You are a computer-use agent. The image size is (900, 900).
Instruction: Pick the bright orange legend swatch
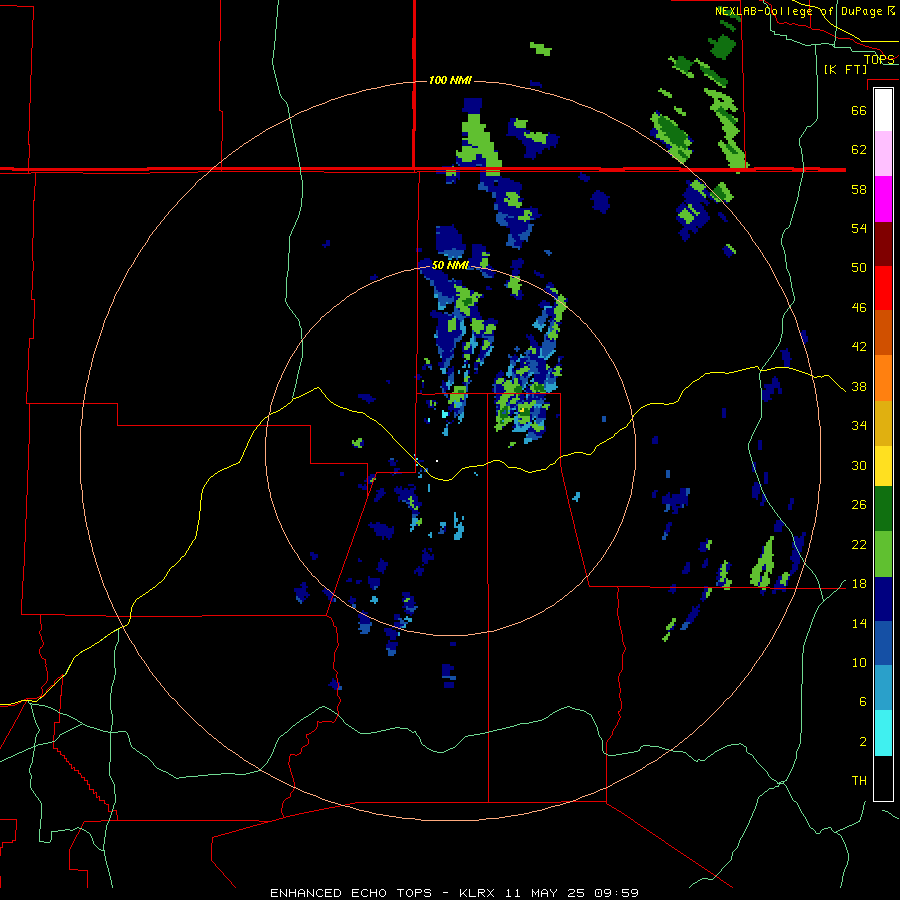tap(883, 378)
